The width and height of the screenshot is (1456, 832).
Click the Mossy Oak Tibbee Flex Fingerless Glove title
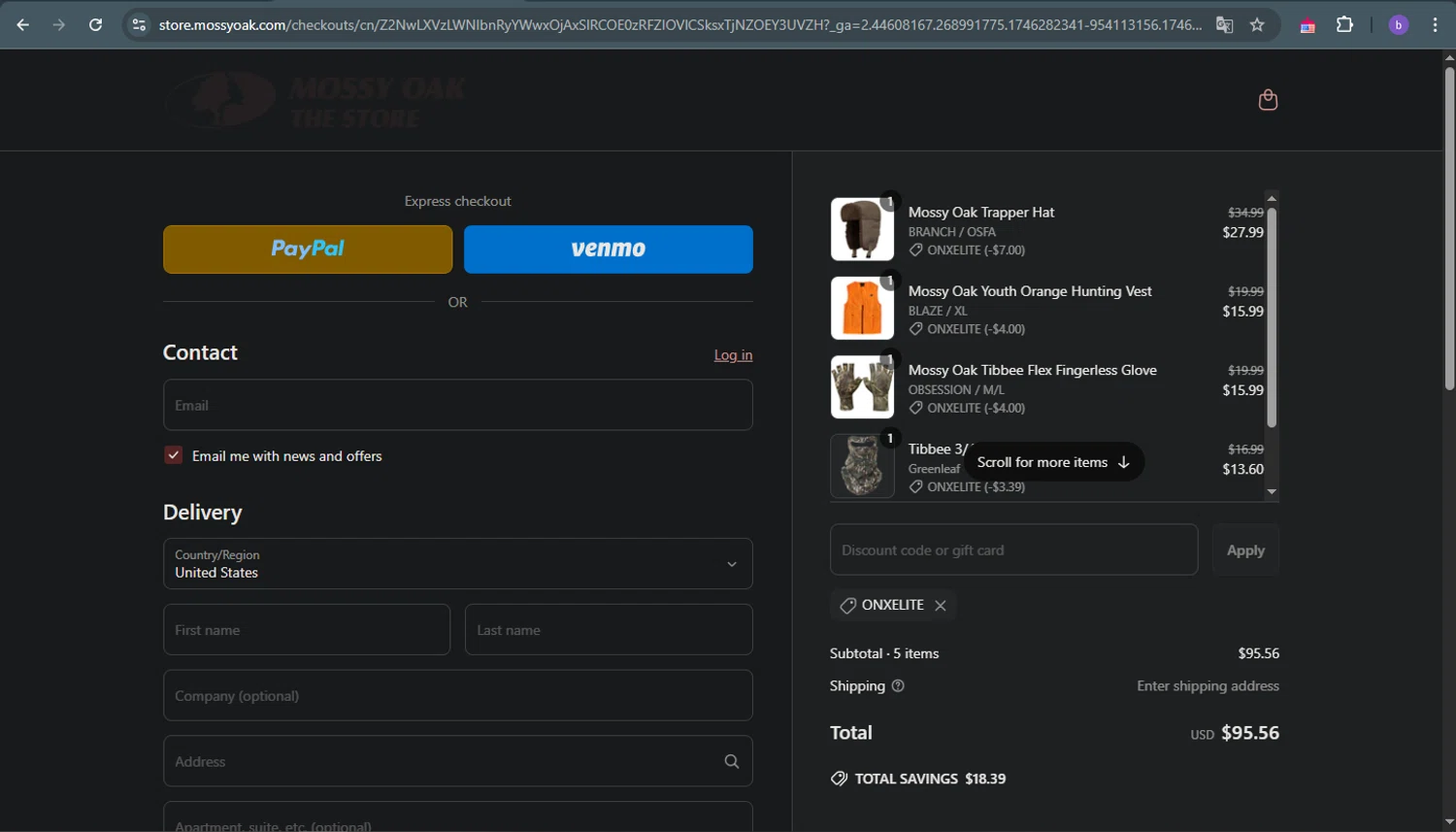(x=1033, y=370)
